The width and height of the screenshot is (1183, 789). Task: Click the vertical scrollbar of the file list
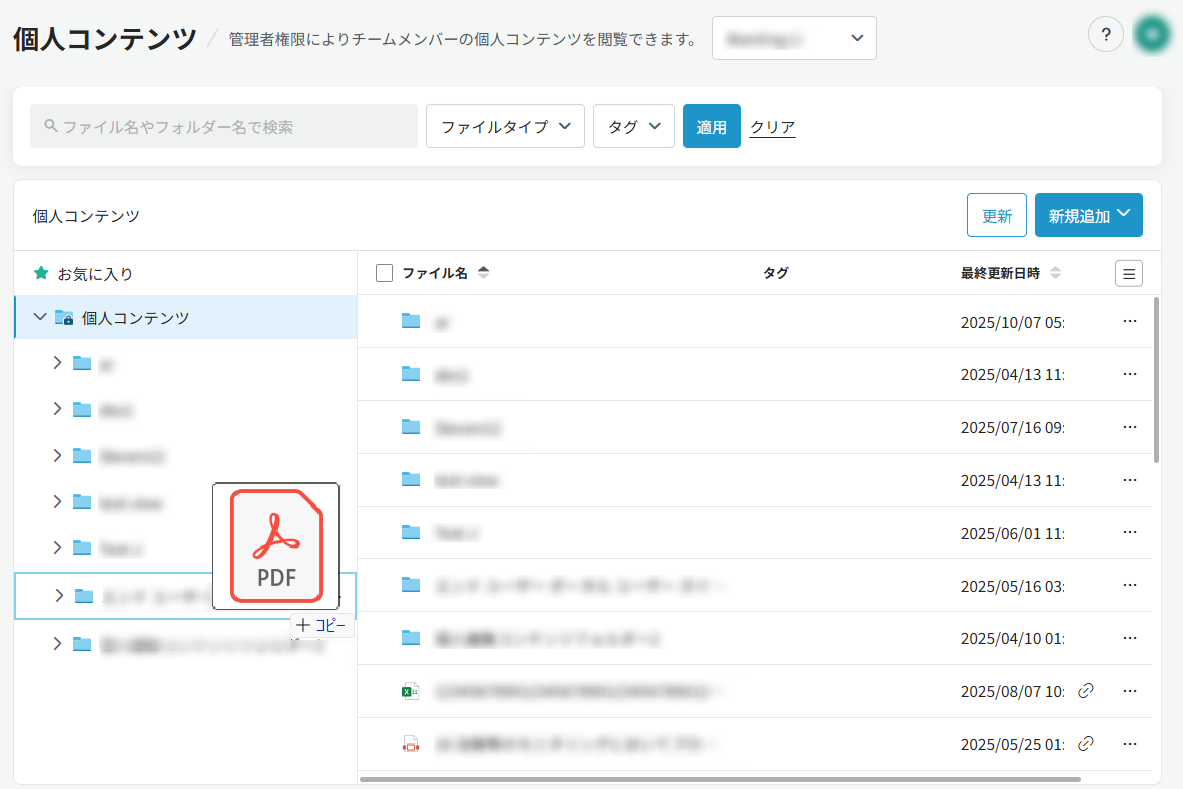(1156, 379)
